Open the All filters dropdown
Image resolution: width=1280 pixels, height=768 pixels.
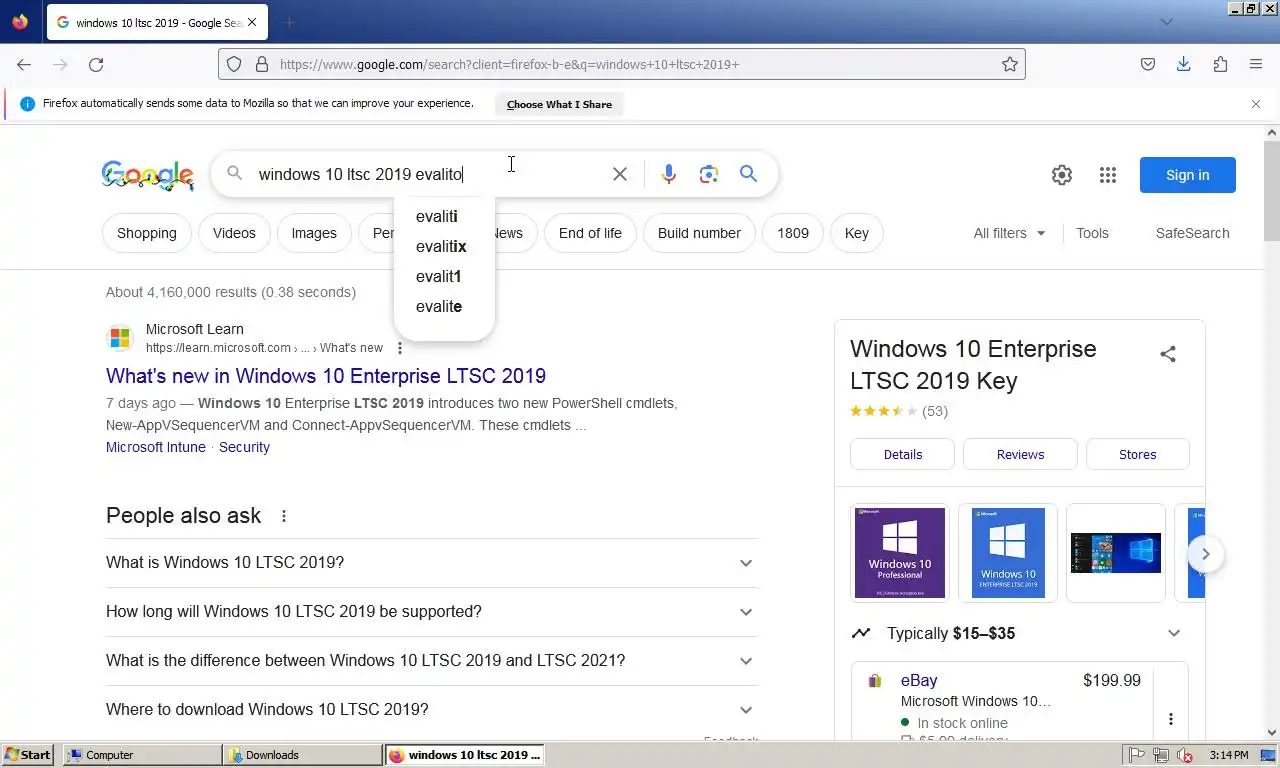[1009, 233]
